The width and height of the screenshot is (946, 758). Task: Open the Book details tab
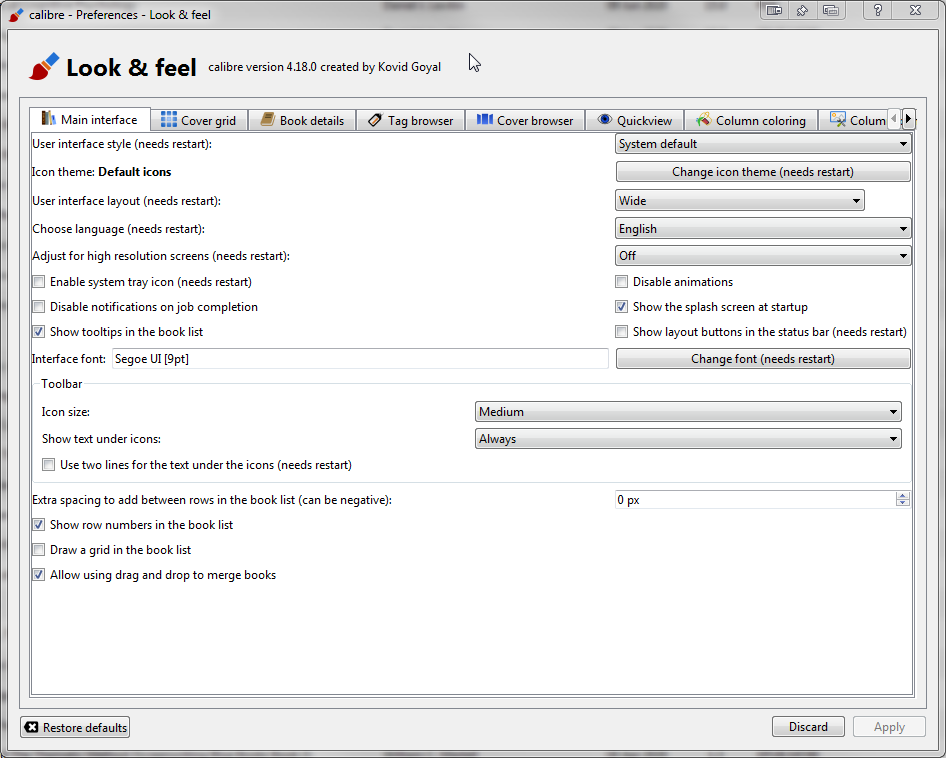tap(302, 120)
